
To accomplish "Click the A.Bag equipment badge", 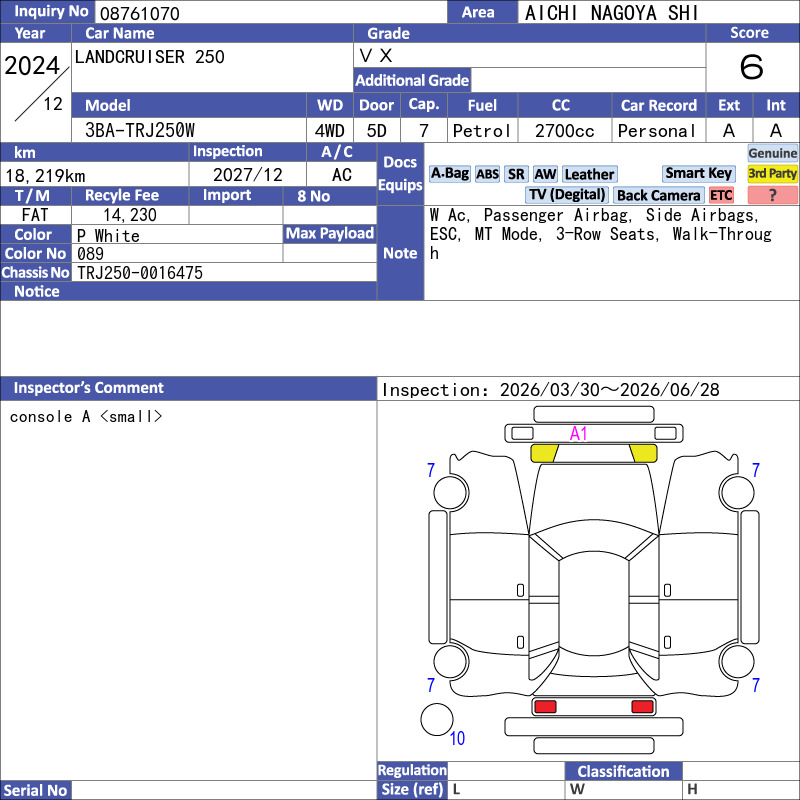I will [449, 174].
